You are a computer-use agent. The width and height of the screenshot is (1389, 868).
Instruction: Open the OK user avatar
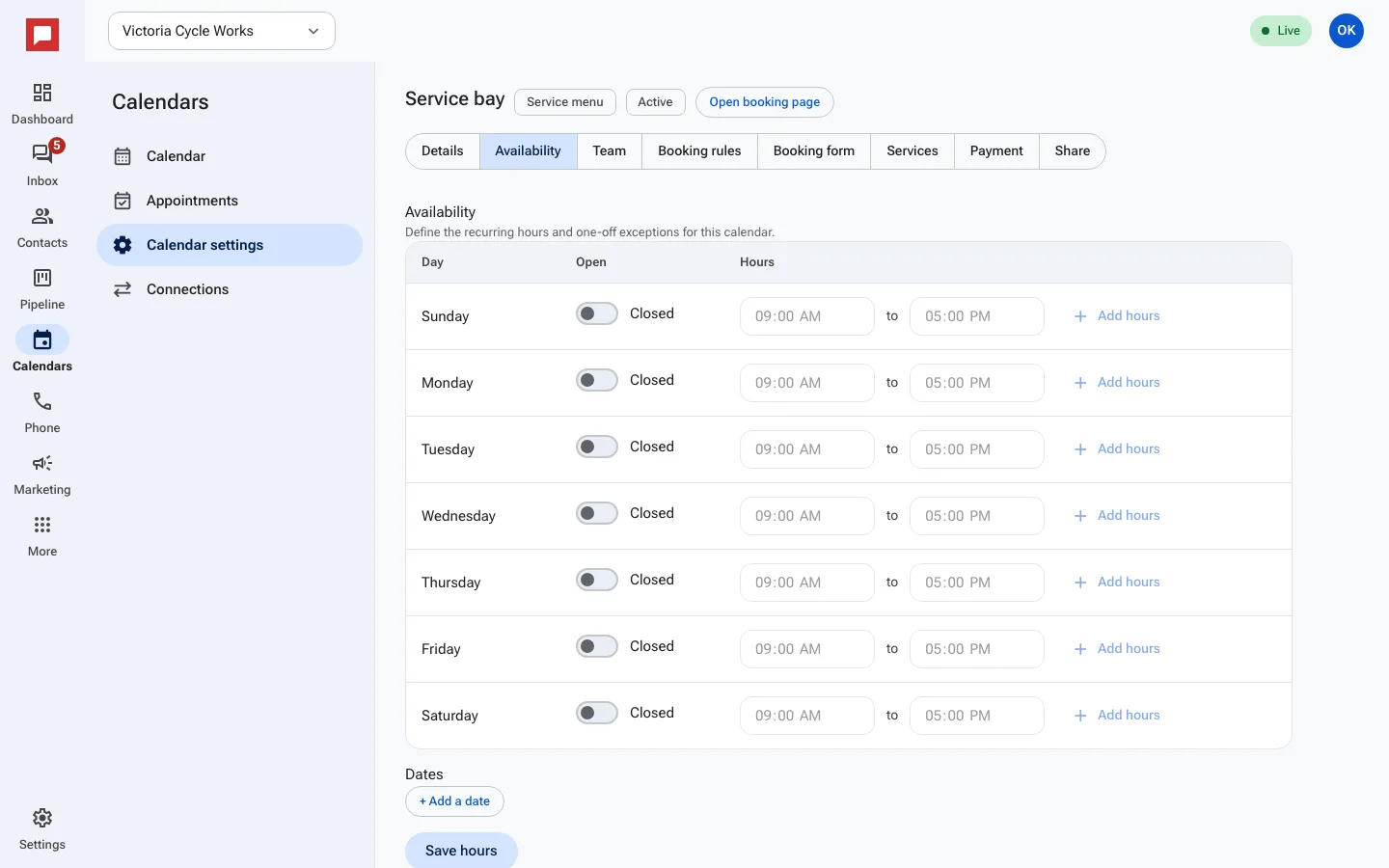1347,31
